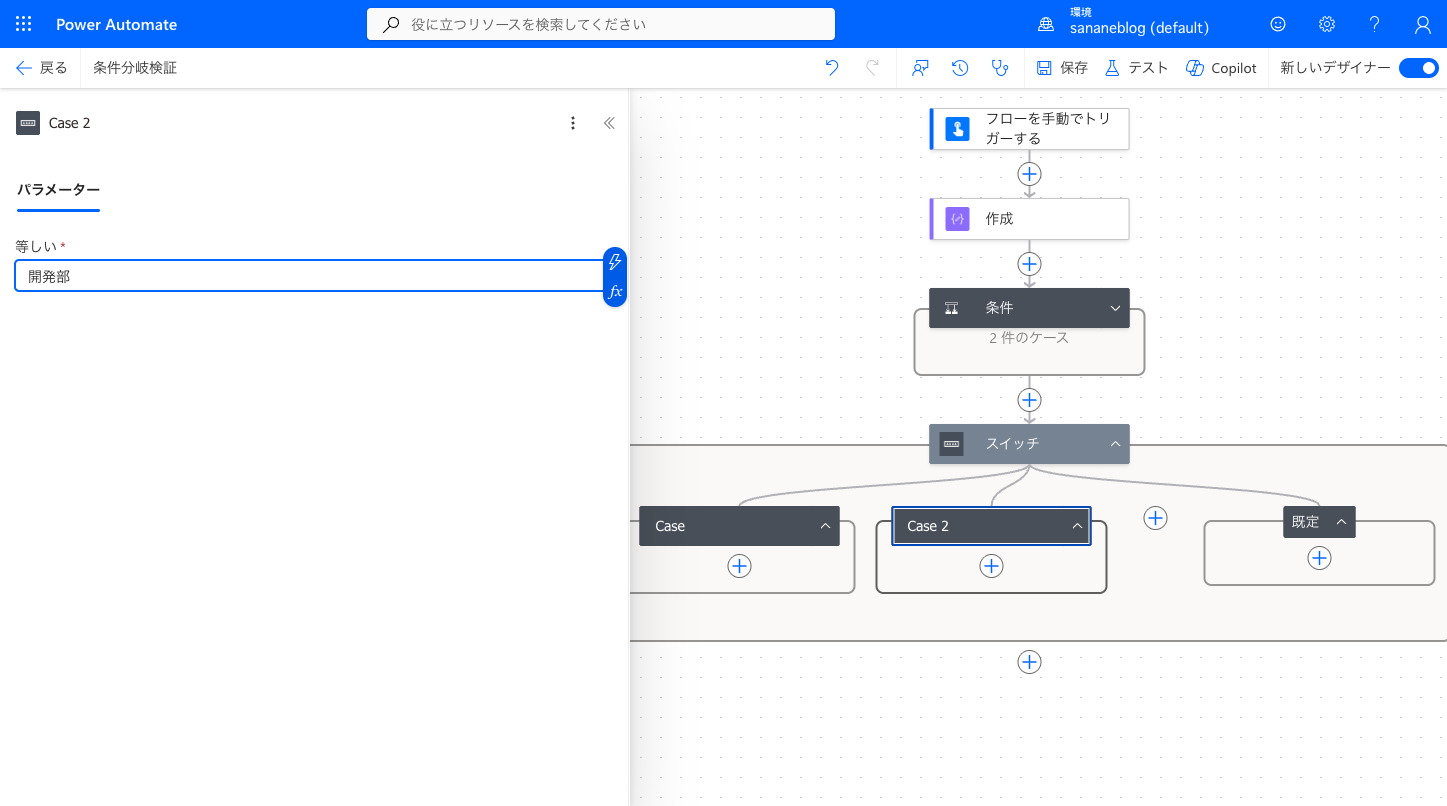1447x806 pixels.
Task: Expand the 条件 action chevron
Action: pyautogui.click(x=1115, y=308)
